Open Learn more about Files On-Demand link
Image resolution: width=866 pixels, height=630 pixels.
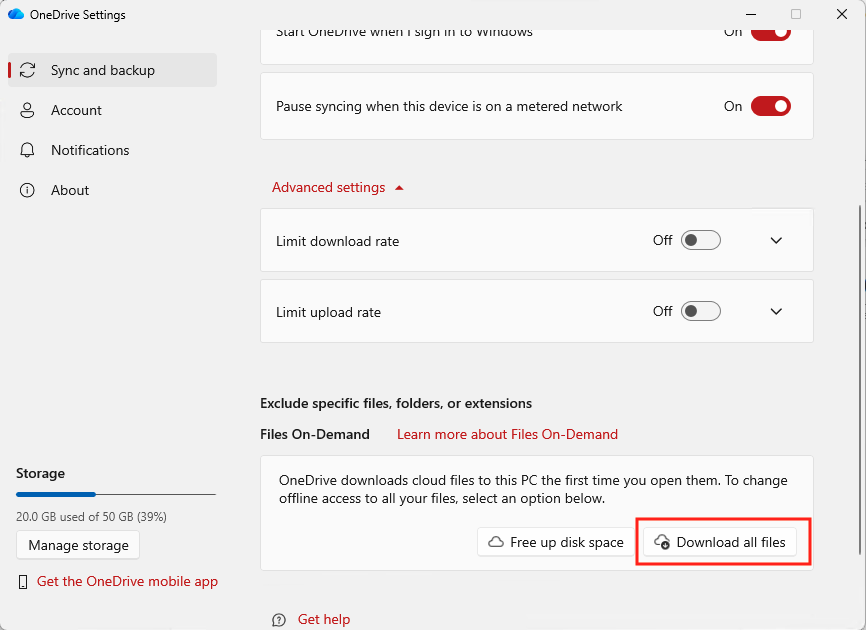coord(507,435)
